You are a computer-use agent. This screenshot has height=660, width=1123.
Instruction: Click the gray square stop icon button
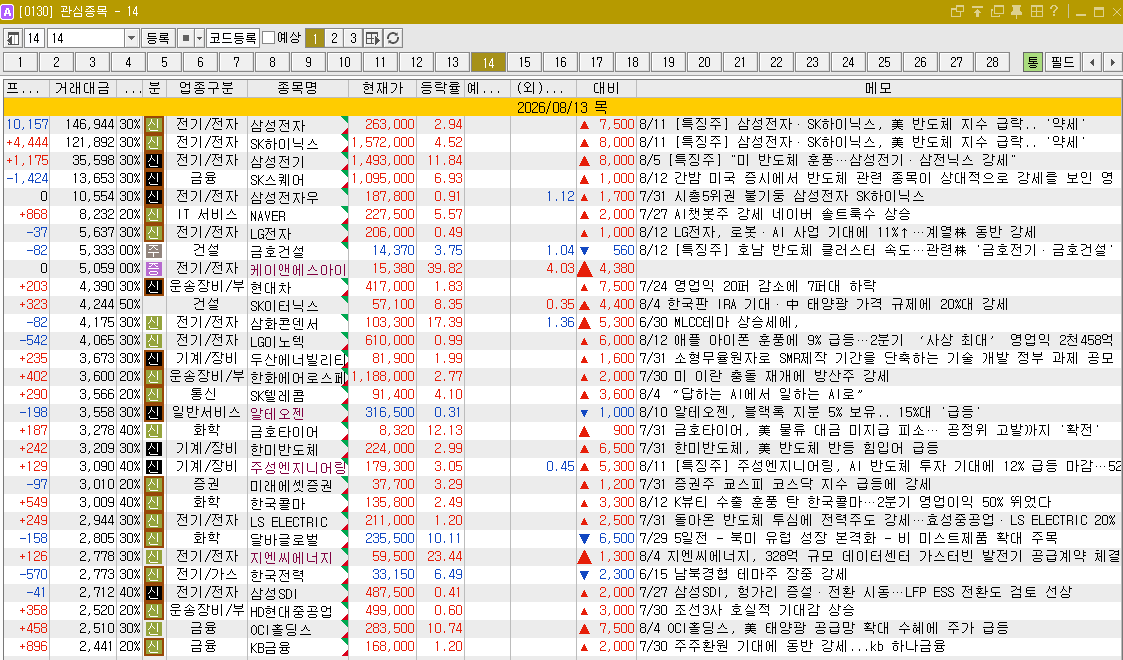pos(185,38)
